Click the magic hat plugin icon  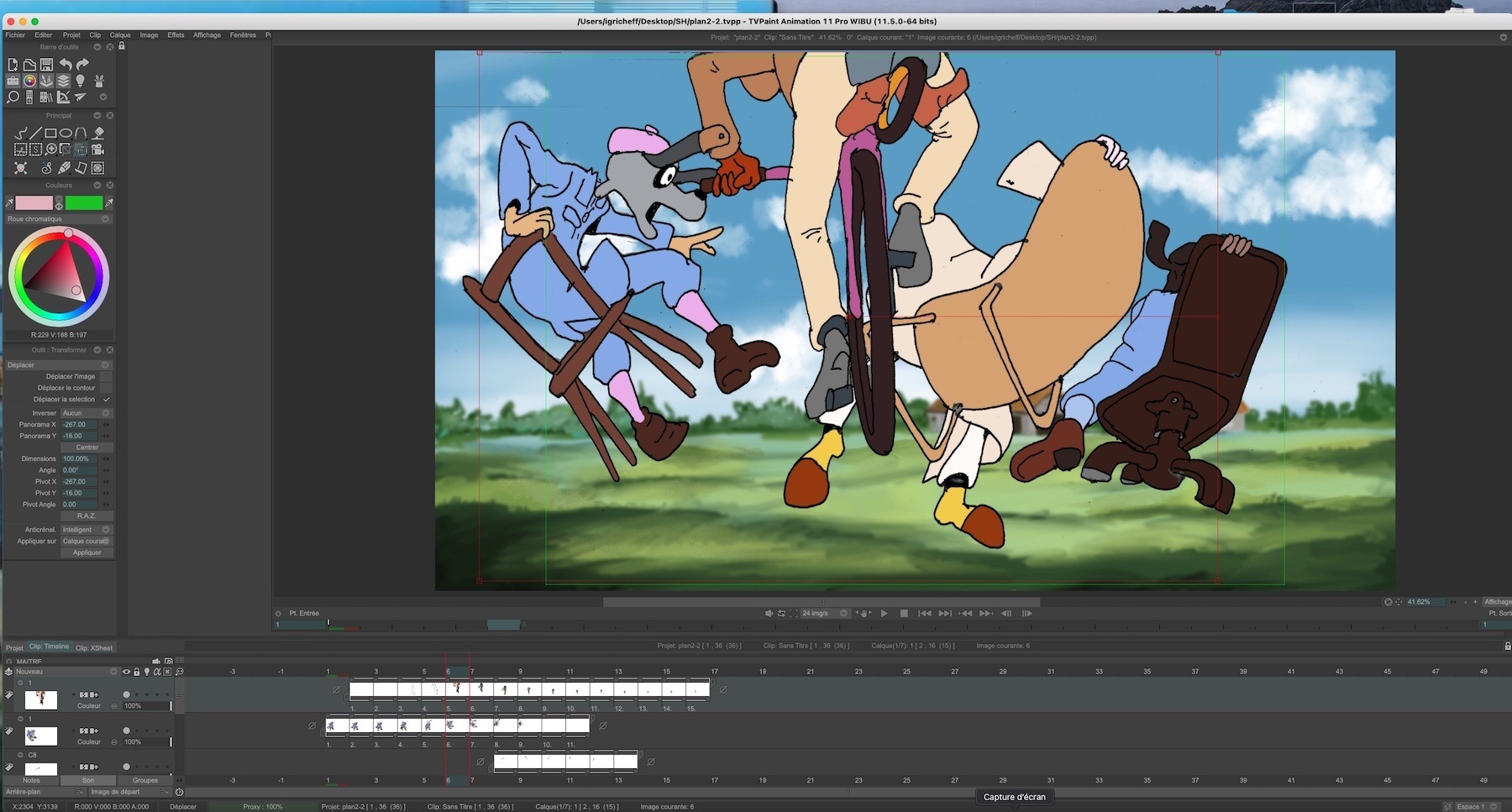(99, 81)
